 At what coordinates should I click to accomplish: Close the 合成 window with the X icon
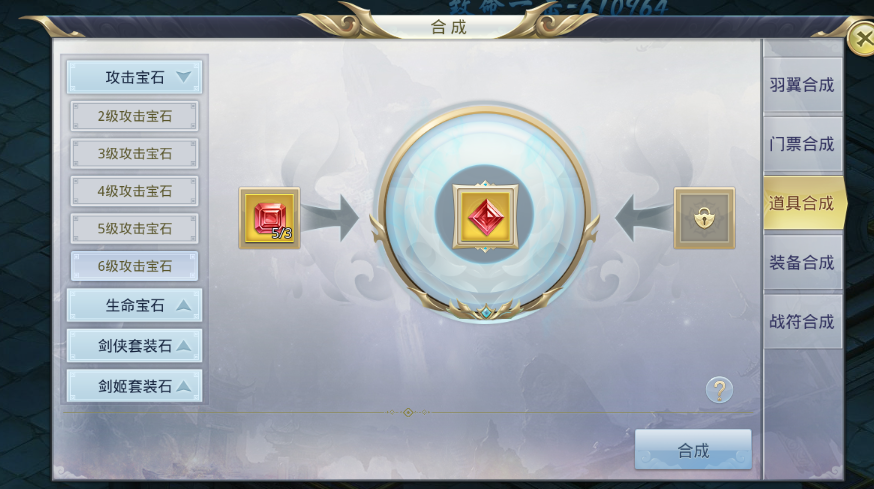pyautogui.click(x=861, y=39)
